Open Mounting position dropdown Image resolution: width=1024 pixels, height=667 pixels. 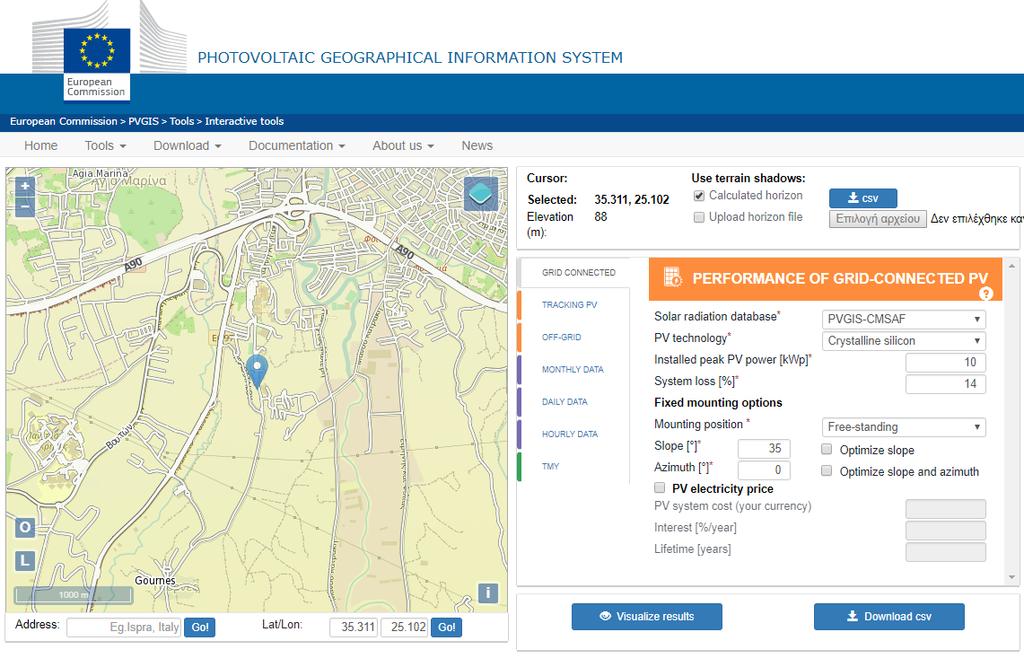coord(903,427)
